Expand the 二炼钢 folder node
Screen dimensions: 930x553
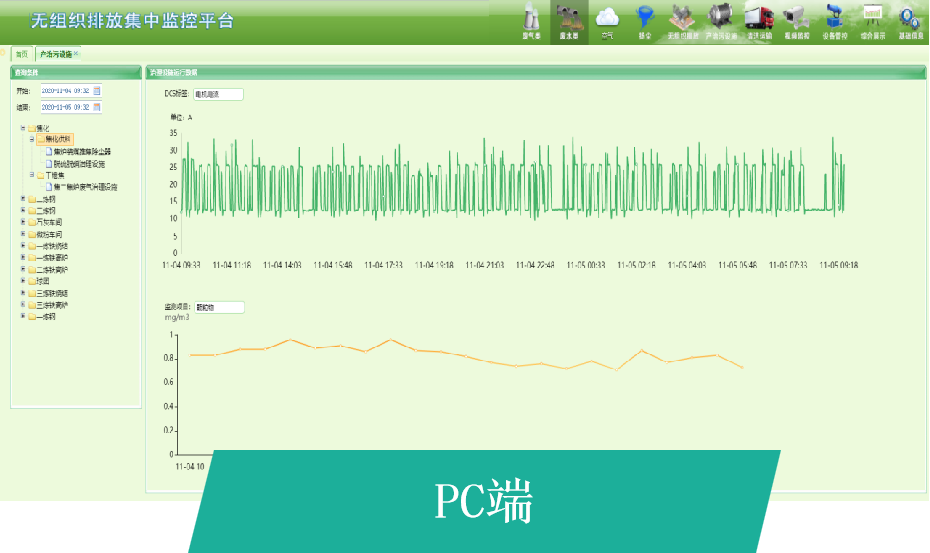pyautogui.click(x=23, y=211)
